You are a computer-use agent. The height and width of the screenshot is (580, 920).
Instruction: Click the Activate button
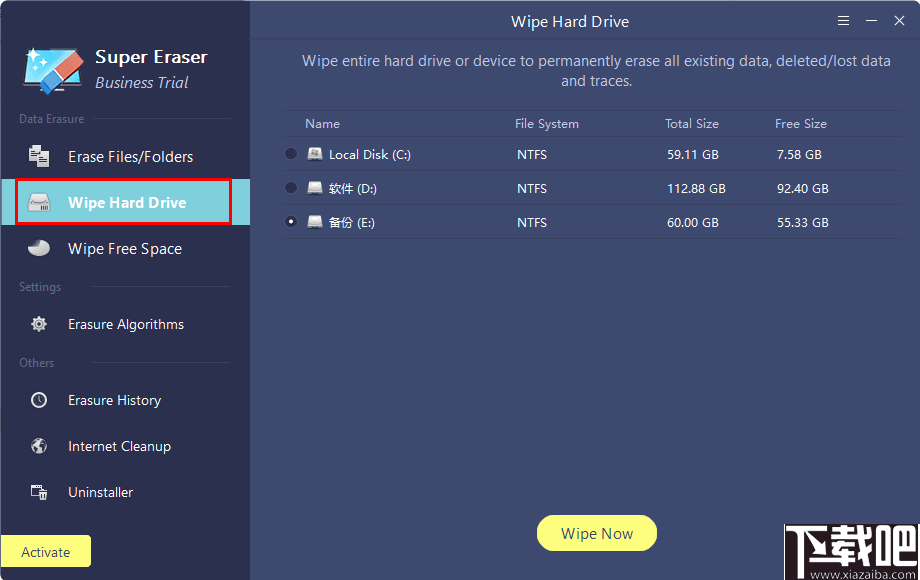click(x=46, y=551)
